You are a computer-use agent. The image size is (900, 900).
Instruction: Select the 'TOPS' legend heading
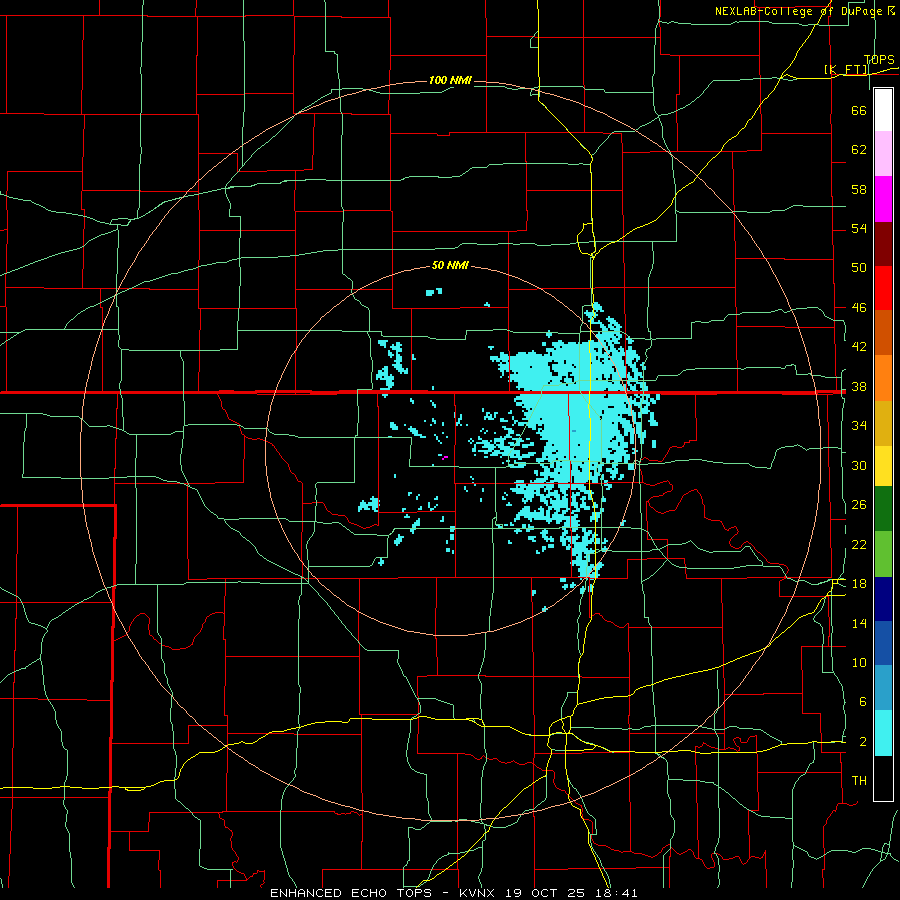tap(879, 59)
